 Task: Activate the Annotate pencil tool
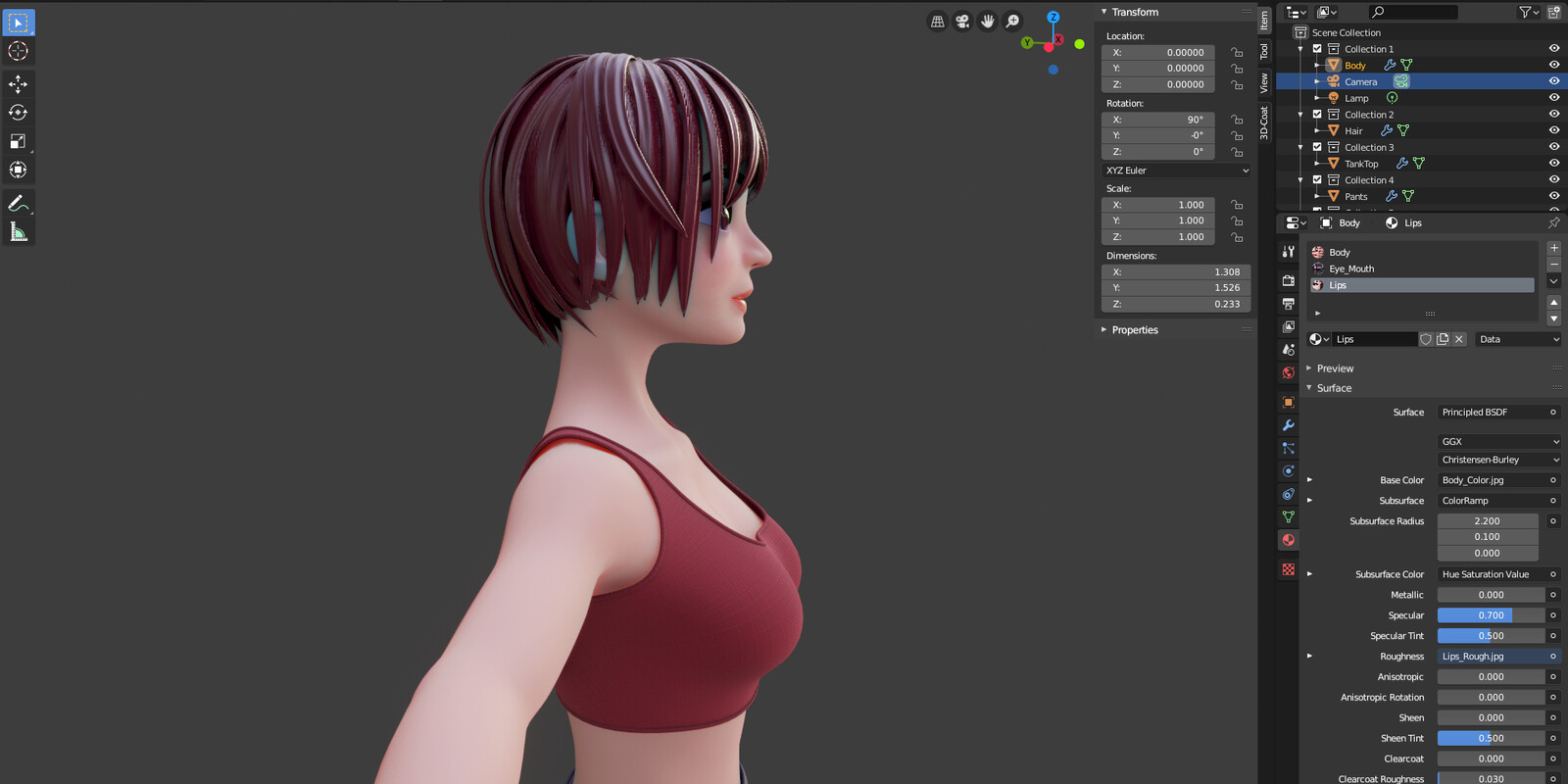coord(18,203)
